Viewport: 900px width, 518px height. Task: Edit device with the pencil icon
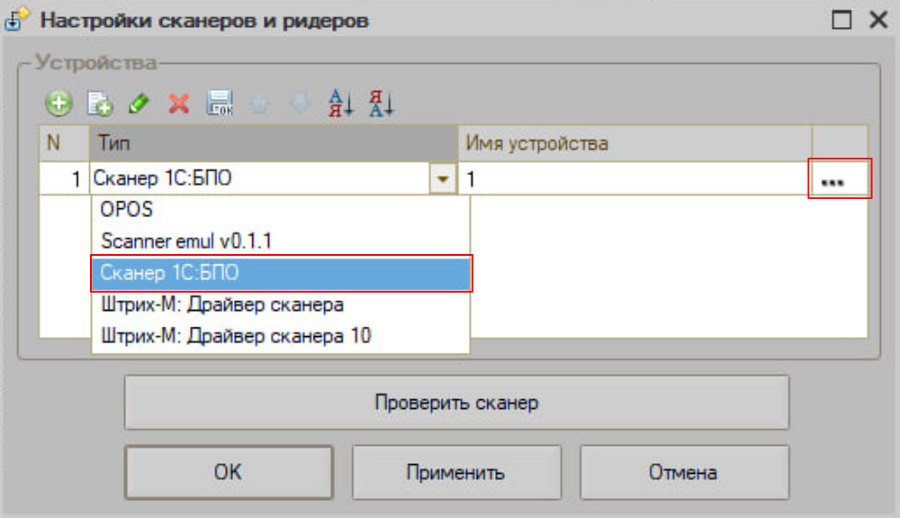(139, 104)
